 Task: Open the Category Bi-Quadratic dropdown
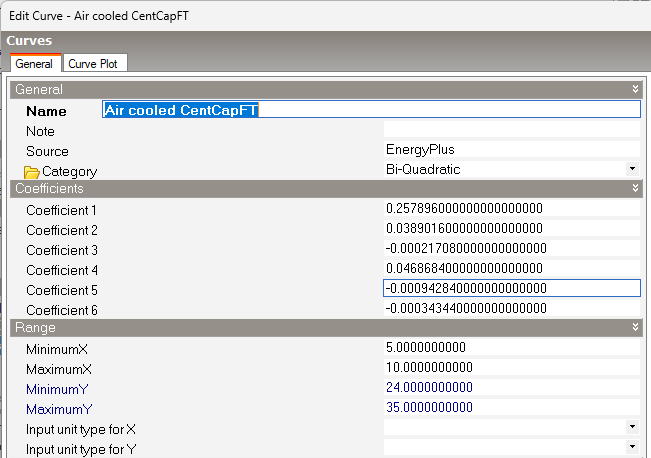tap(632, 170)
